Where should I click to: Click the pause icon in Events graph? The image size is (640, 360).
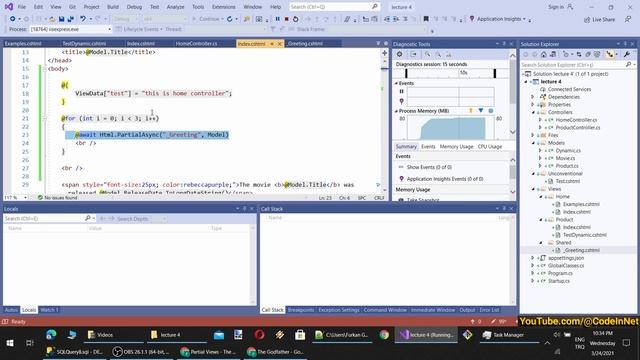coord(402,91)
